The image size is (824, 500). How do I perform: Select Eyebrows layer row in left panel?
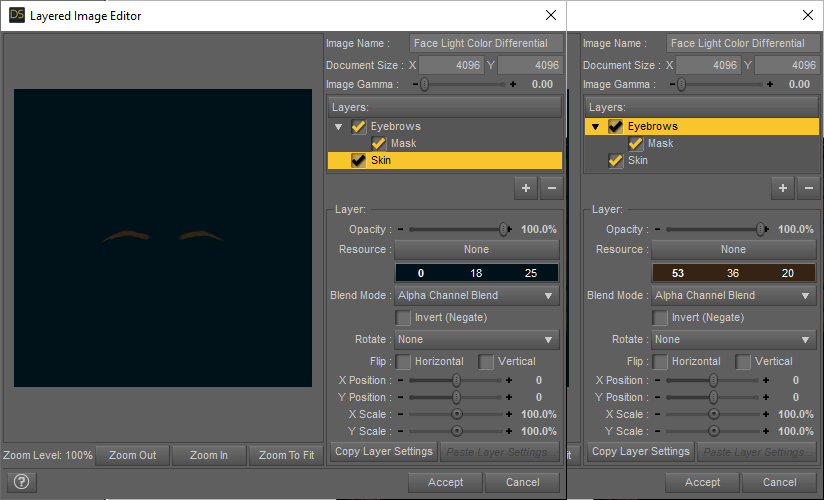point(445,126)
